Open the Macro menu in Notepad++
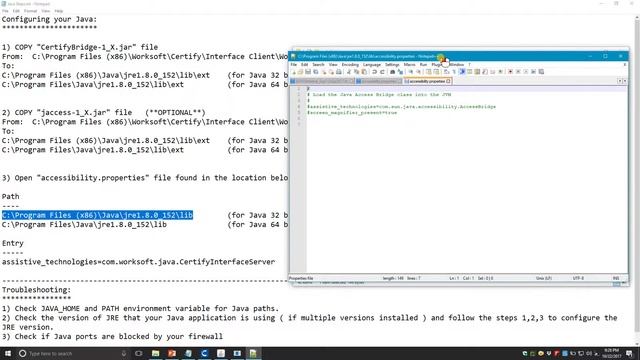640x360 pixels. pos(409,64)
